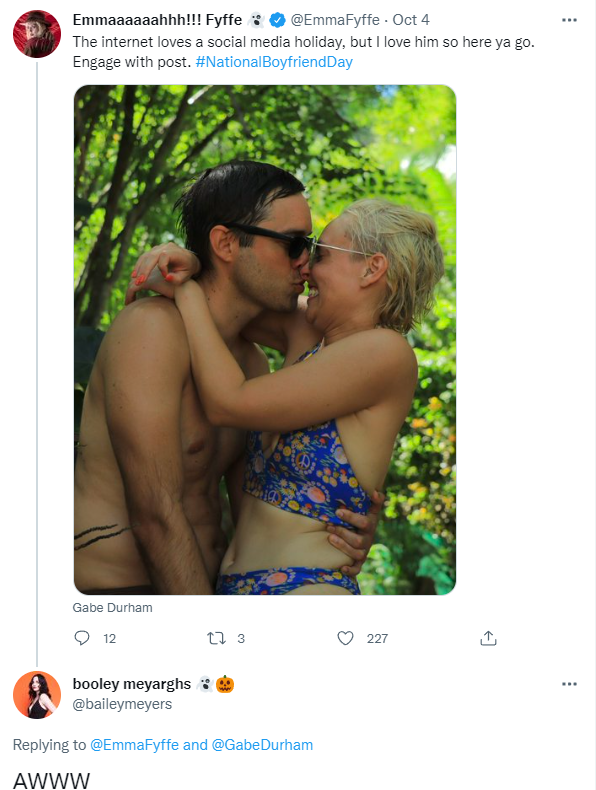Click the booley meyarghs display name
Viewport: 596px width, 790px height.
132,684
